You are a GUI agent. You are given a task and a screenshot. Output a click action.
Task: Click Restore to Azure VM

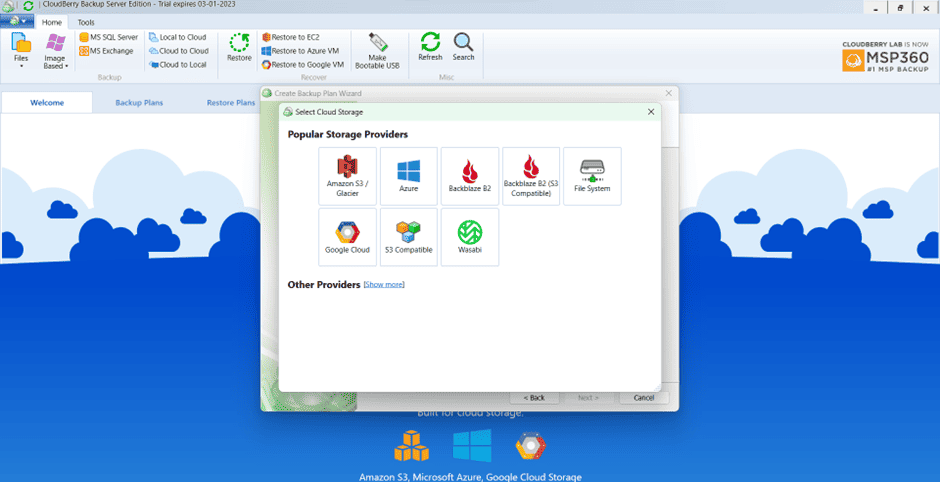click(x=300, y=51)
